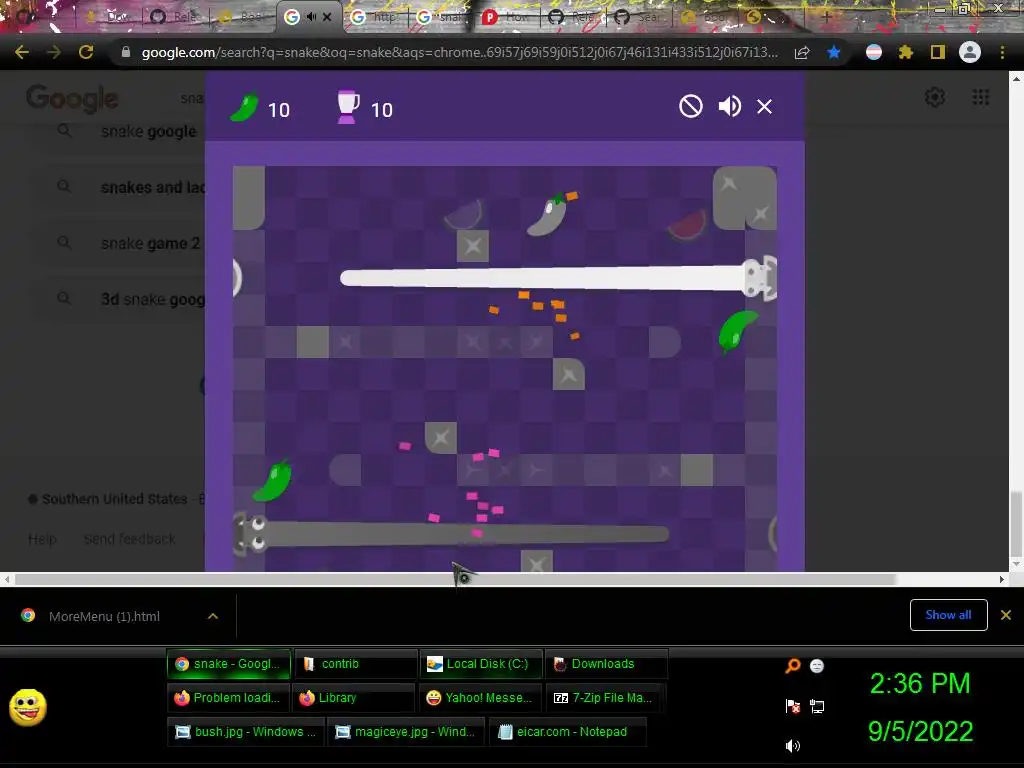Click the striped extension icon in the toolbar
Screen dimensions: 1024x768
coord(874,52)
